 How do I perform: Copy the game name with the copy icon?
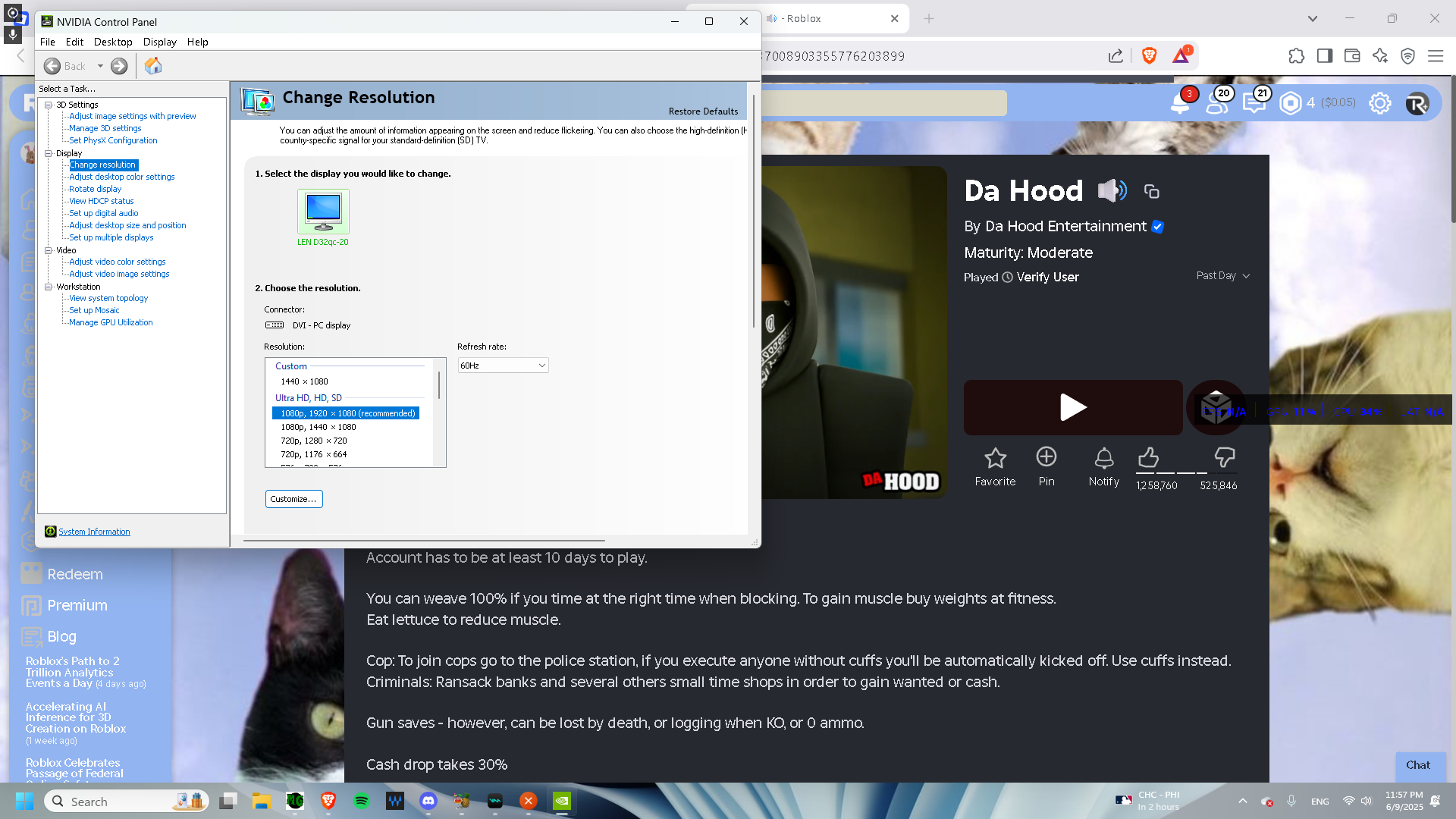(1151, 192)
